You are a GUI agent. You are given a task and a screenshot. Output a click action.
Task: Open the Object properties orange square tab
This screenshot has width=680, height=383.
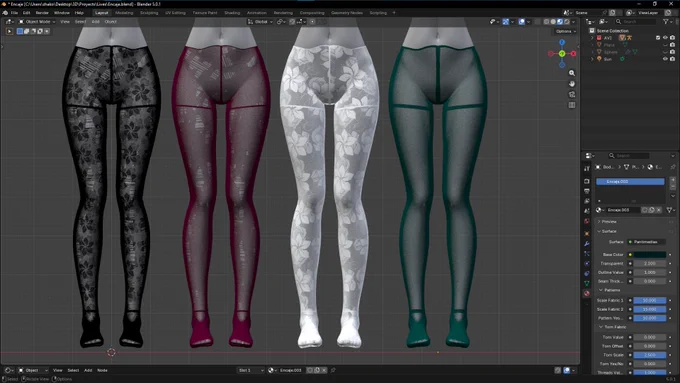point(587,234)
